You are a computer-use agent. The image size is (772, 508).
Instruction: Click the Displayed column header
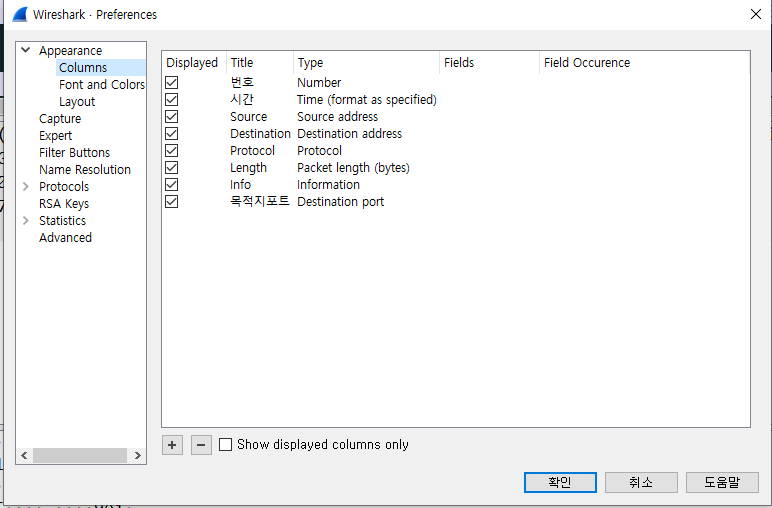pos(194,63)
